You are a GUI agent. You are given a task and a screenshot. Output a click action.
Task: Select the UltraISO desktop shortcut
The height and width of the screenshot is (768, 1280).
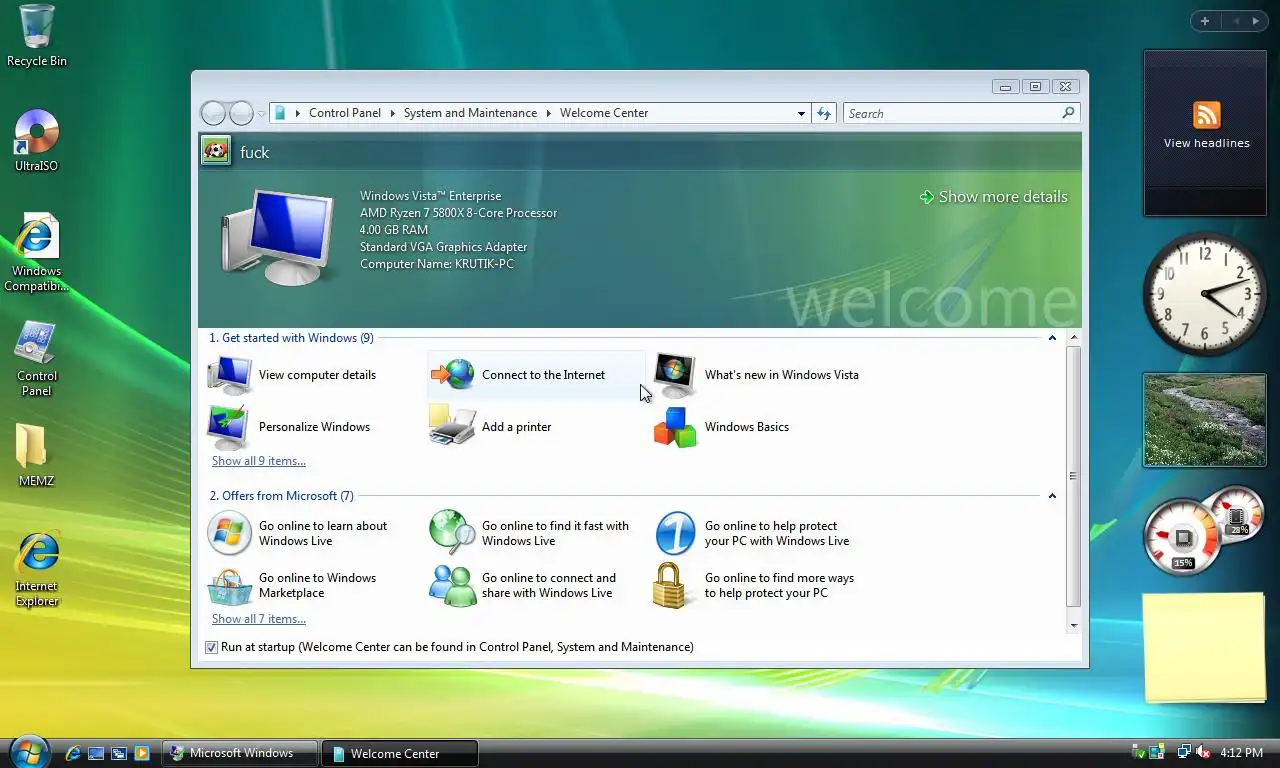(x=37, y=140)
